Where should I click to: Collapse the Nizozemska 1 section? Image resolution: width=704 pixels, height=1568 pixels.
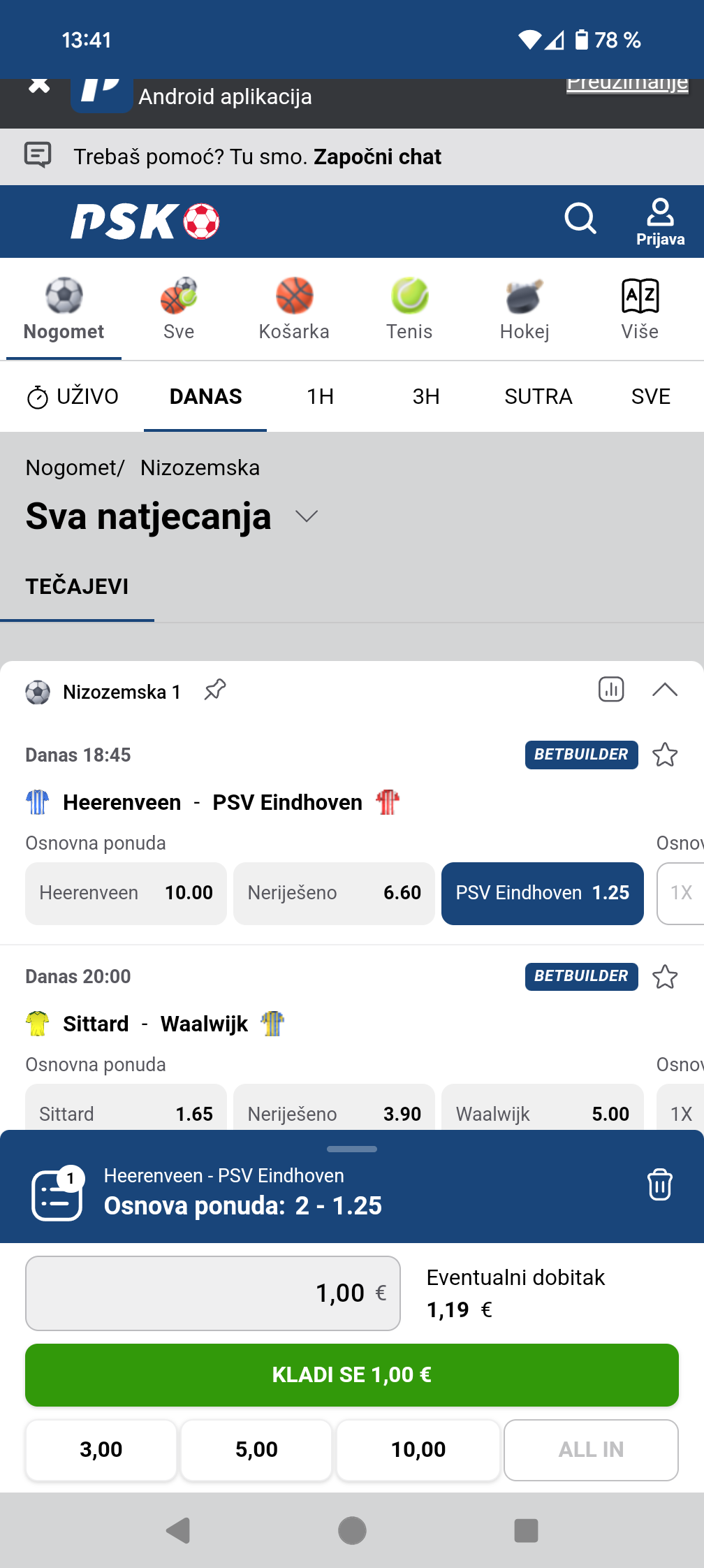click(665, 690)
